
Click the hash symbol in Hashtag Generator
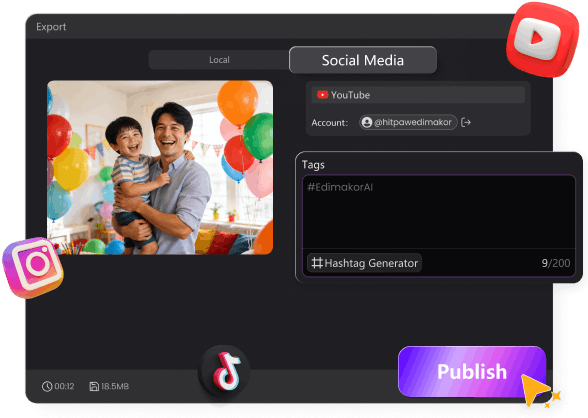[317, 263]
